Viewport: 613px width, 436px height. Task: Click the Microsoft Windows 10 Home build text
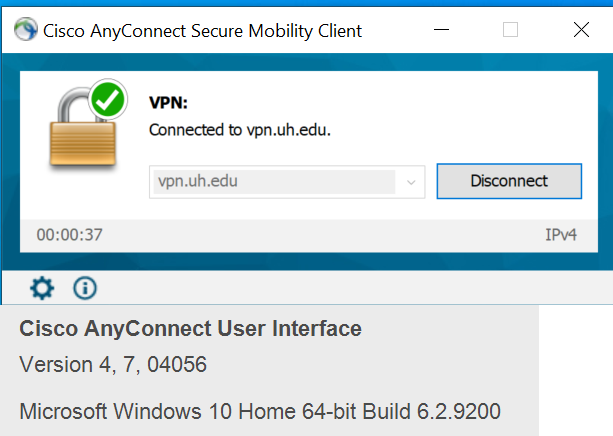(x=260, y=411)
